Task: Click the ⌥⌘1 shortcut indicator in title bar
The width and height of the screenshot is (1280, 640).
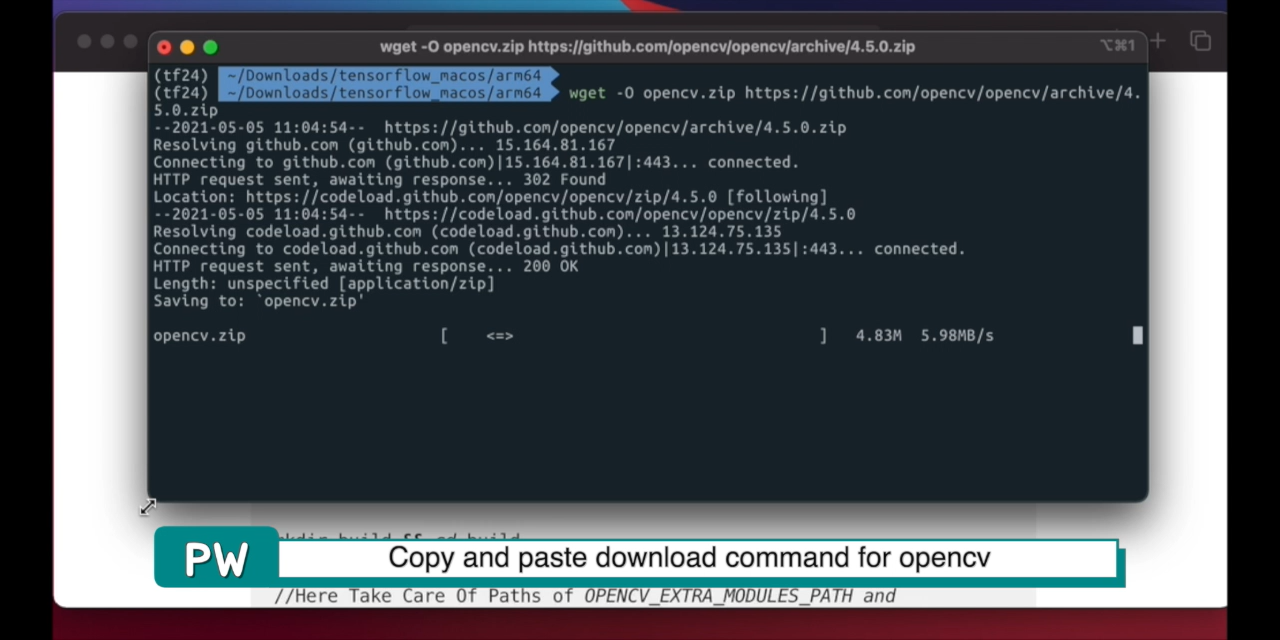Action: [1117, 45]
